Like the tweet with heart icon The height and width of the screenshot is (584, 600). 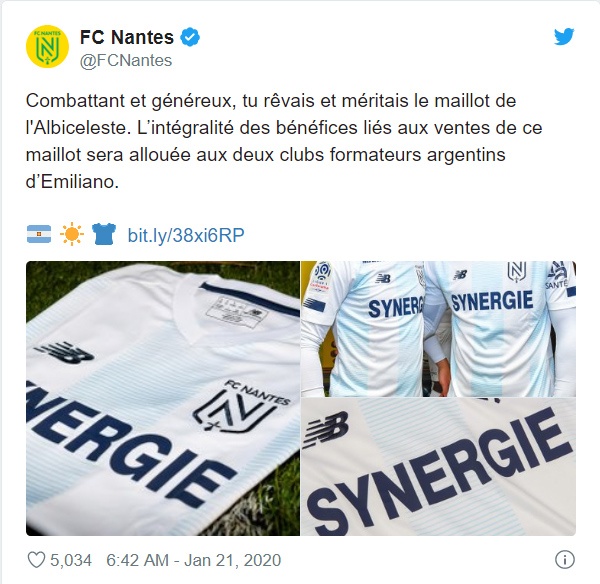pyautogui.click(x=36, y=560)
